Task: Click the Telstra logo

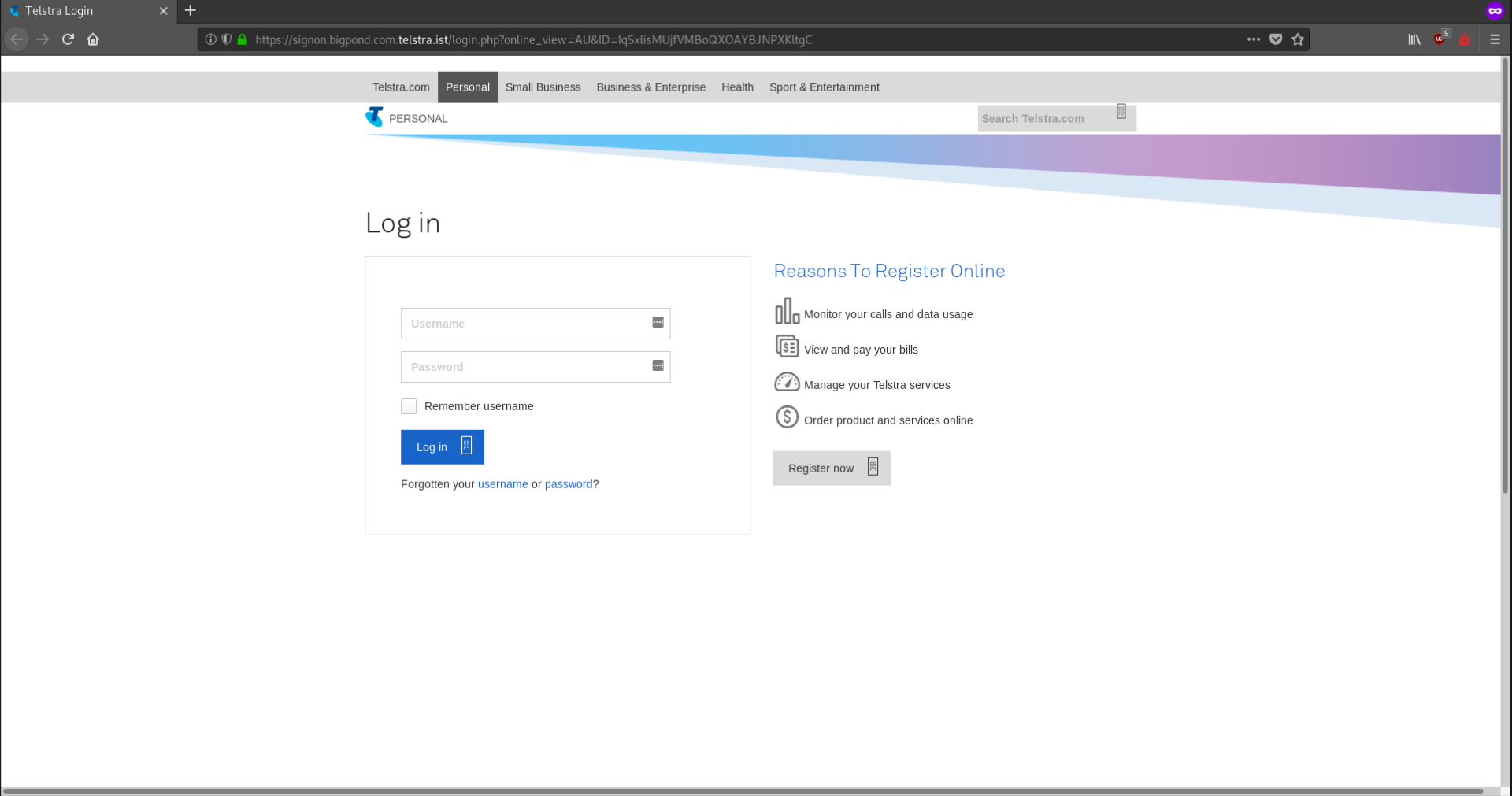Action: (375, 117)
